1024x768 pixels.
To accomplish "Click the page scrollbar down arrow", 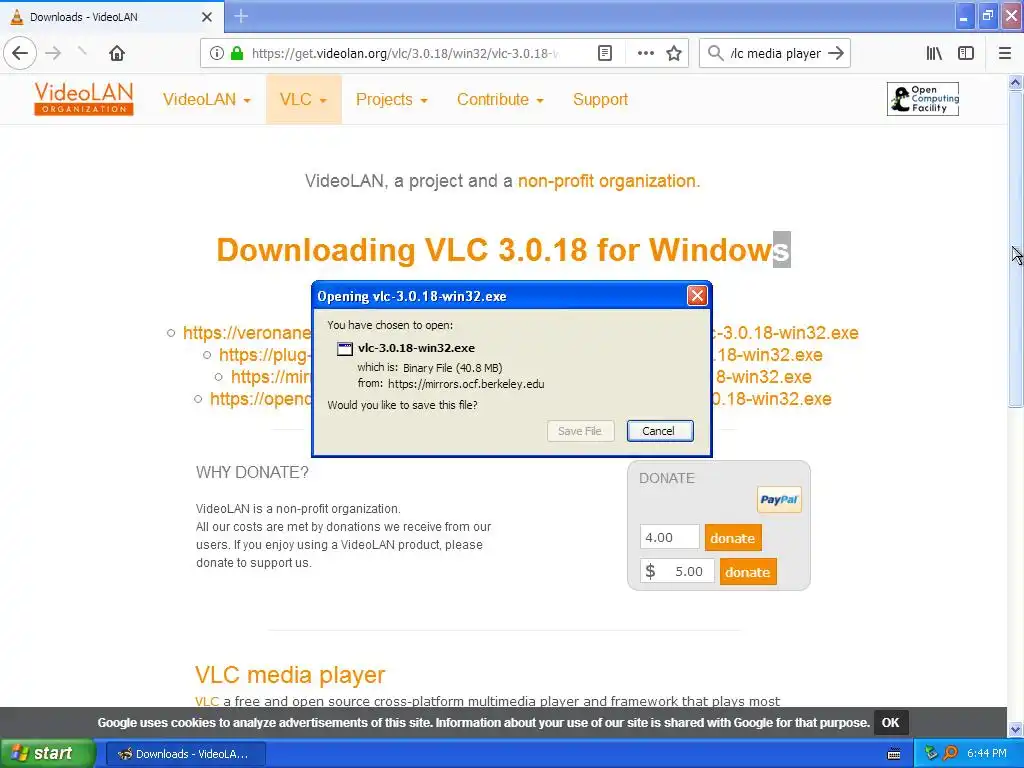I will pyautogui.click(x=1015, y=729).
